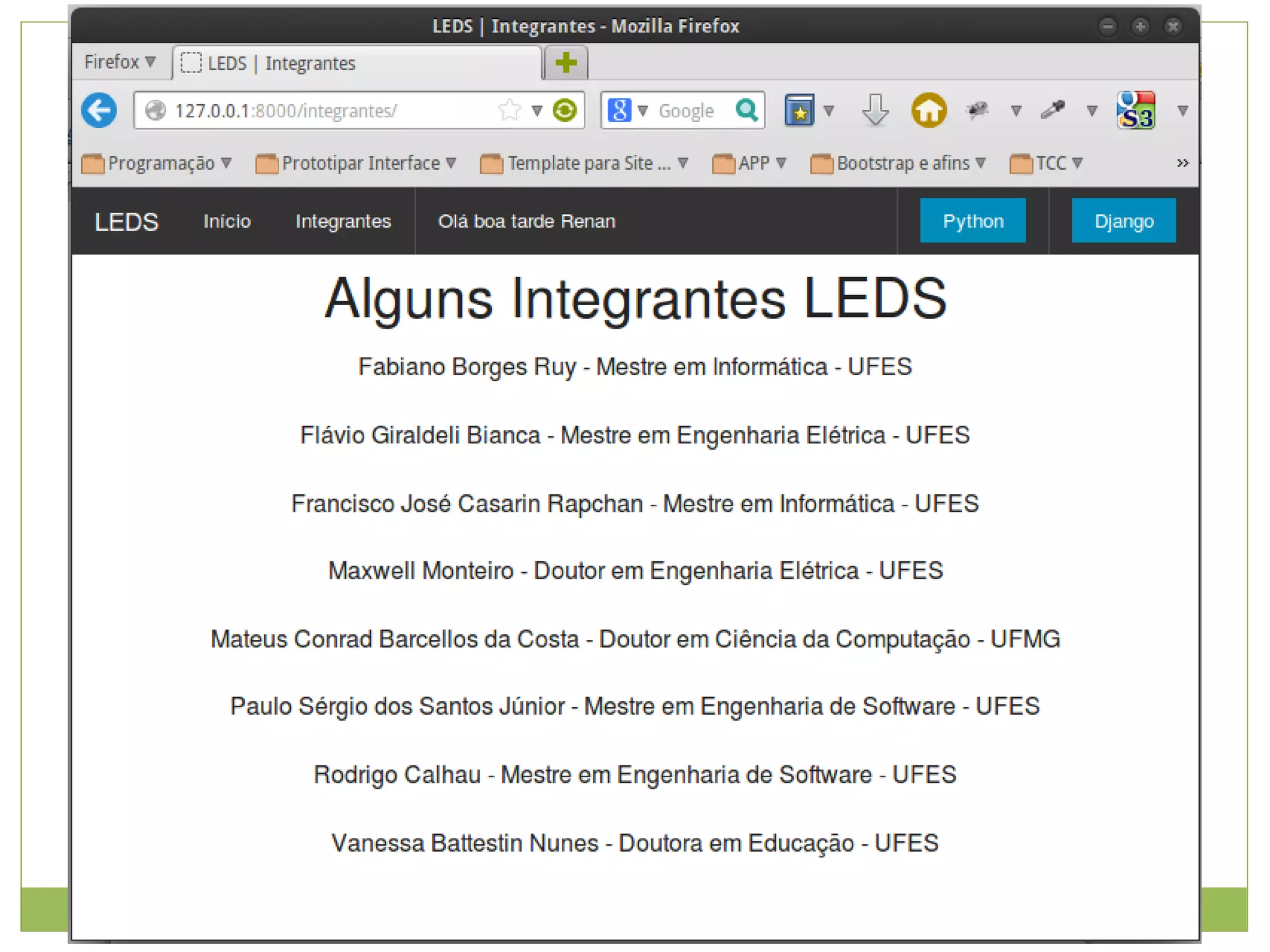
Task: Bookmark page with the star icon
Action: pos(509,110)
